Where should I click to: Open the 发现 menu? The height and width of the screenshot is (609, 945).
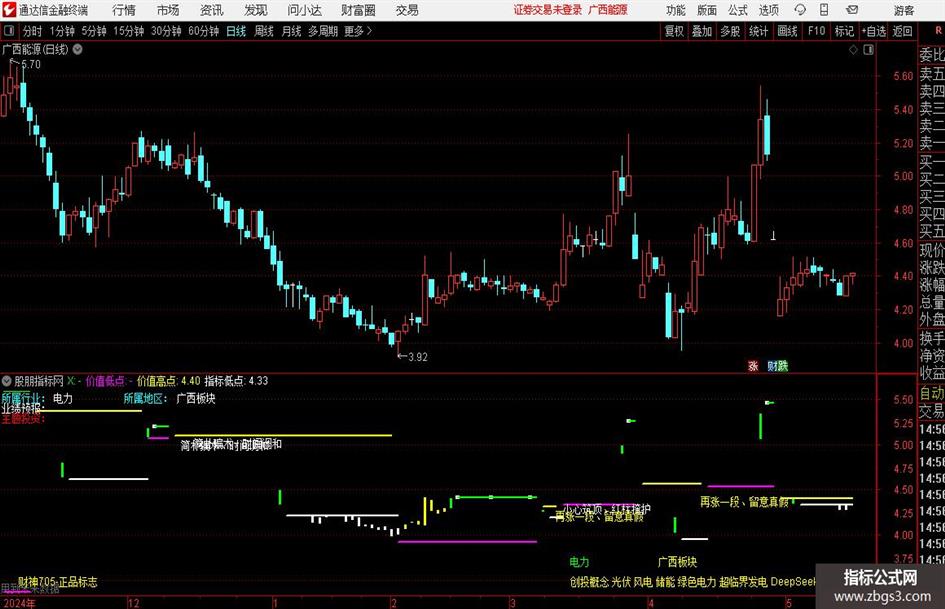[x=256, y=10]
